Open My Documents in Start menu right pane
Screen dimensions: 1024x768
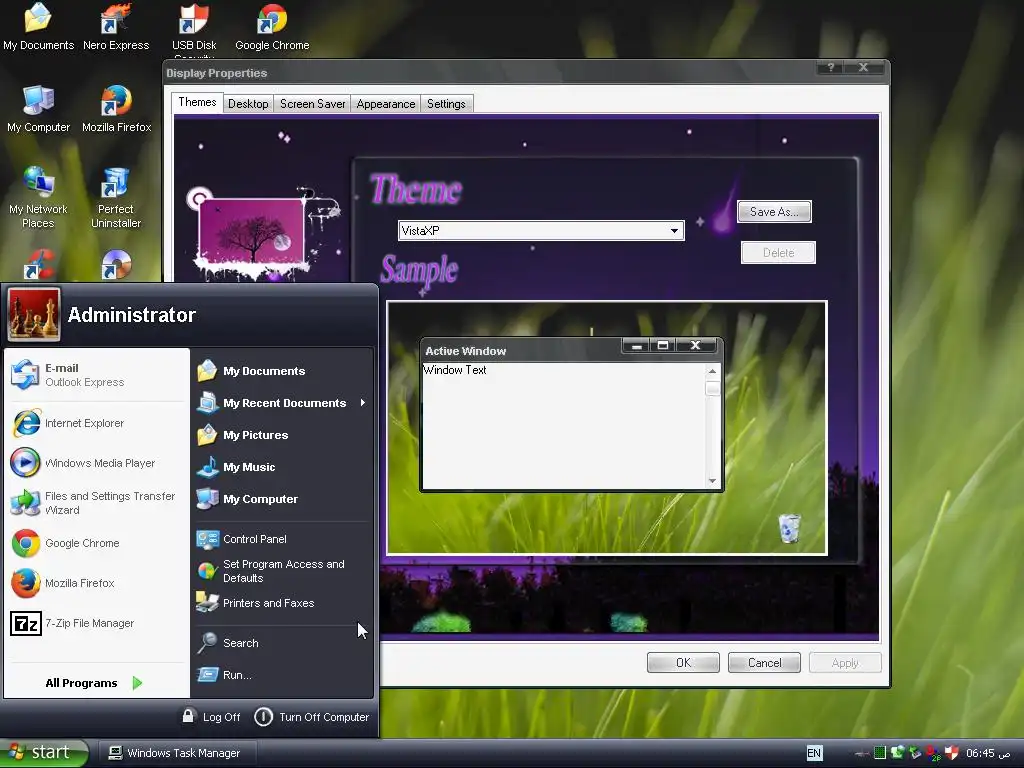coord(283,371)
